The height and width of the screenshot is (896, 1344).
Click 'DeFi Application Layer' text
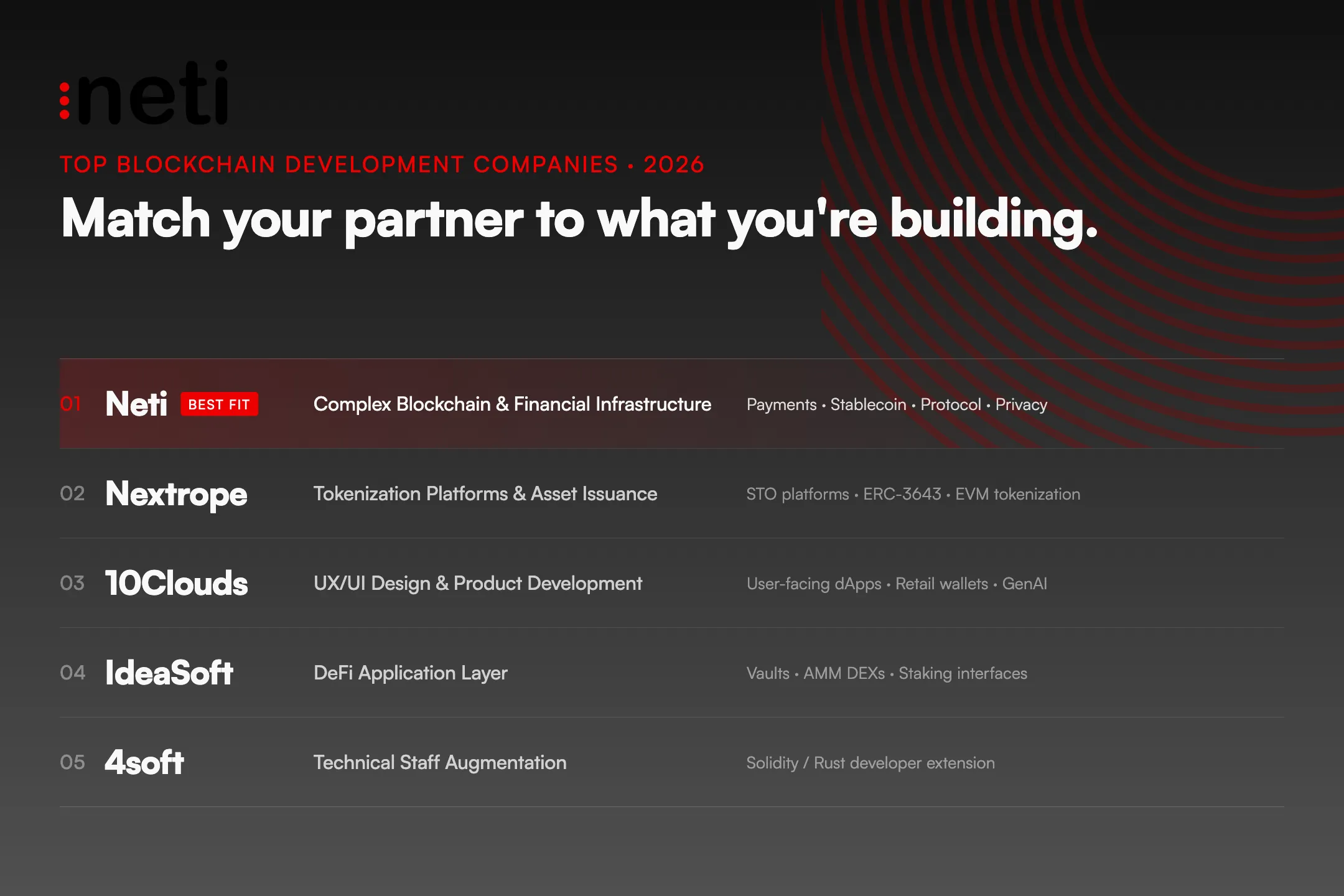point(411,673)
